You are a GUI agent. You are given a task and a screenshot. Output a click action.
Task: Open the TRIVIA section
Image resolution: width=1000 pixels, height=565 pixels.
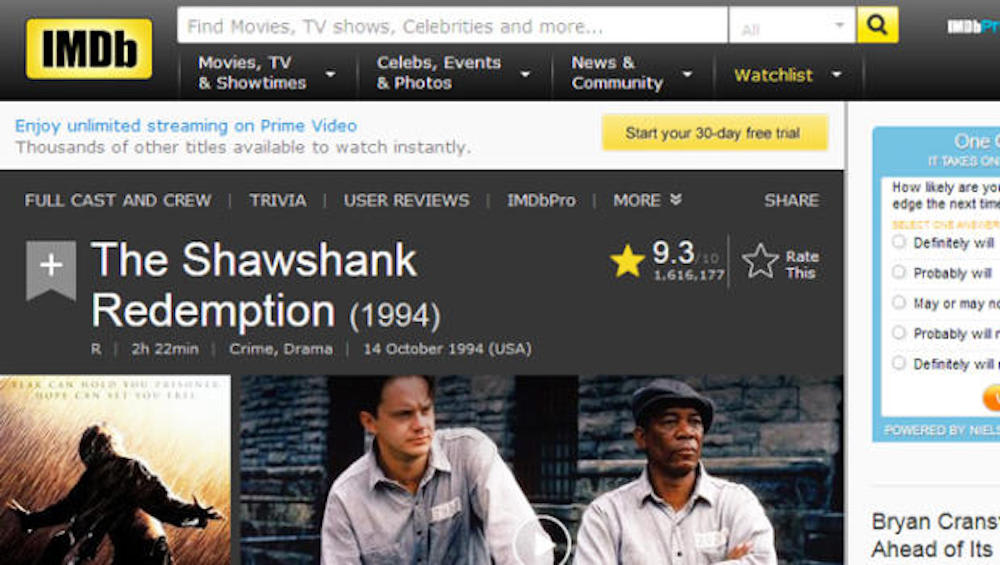277,200
